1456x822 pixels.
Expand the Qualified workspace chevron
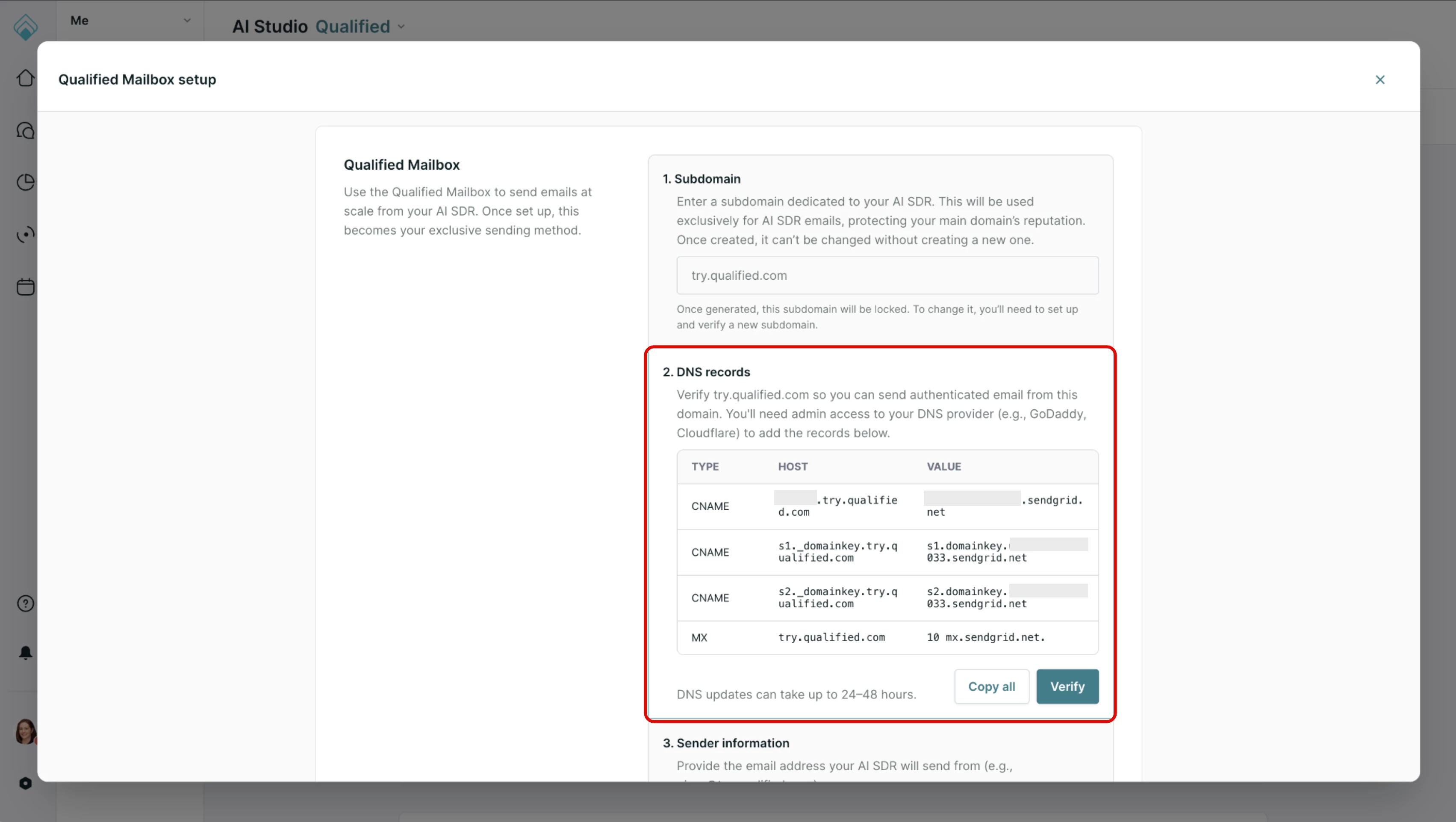pos(401,27)
